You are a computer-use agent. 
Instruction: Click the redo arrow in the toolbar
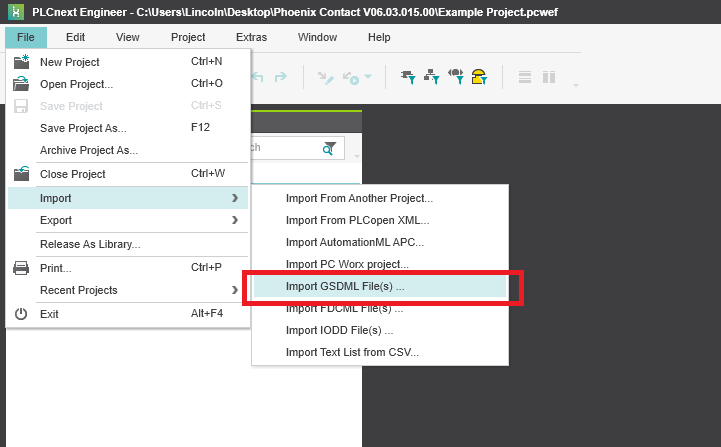point(281,77)
